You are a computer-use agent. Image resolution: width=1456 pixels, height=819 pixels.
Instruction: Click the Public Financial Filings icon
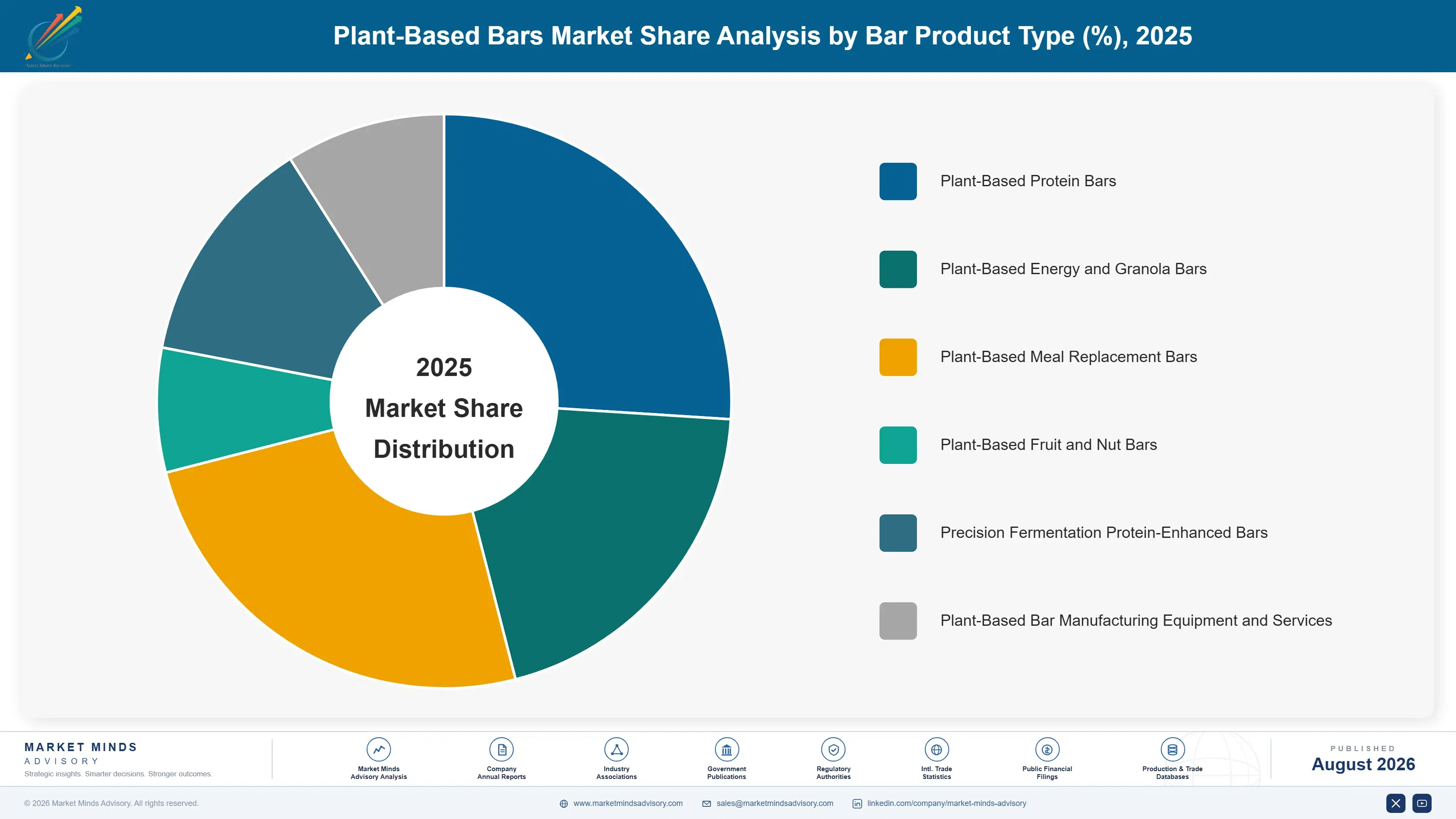click(1047, 749)
